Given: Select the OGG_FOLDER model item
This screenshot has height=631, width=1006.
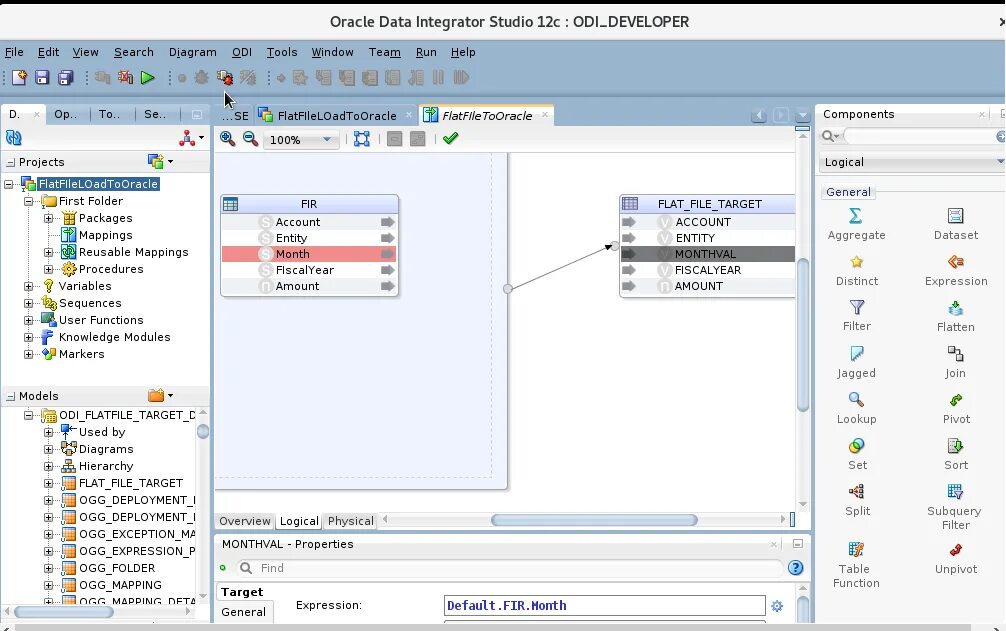Looking at the screenshot, I should click(117, 568).
